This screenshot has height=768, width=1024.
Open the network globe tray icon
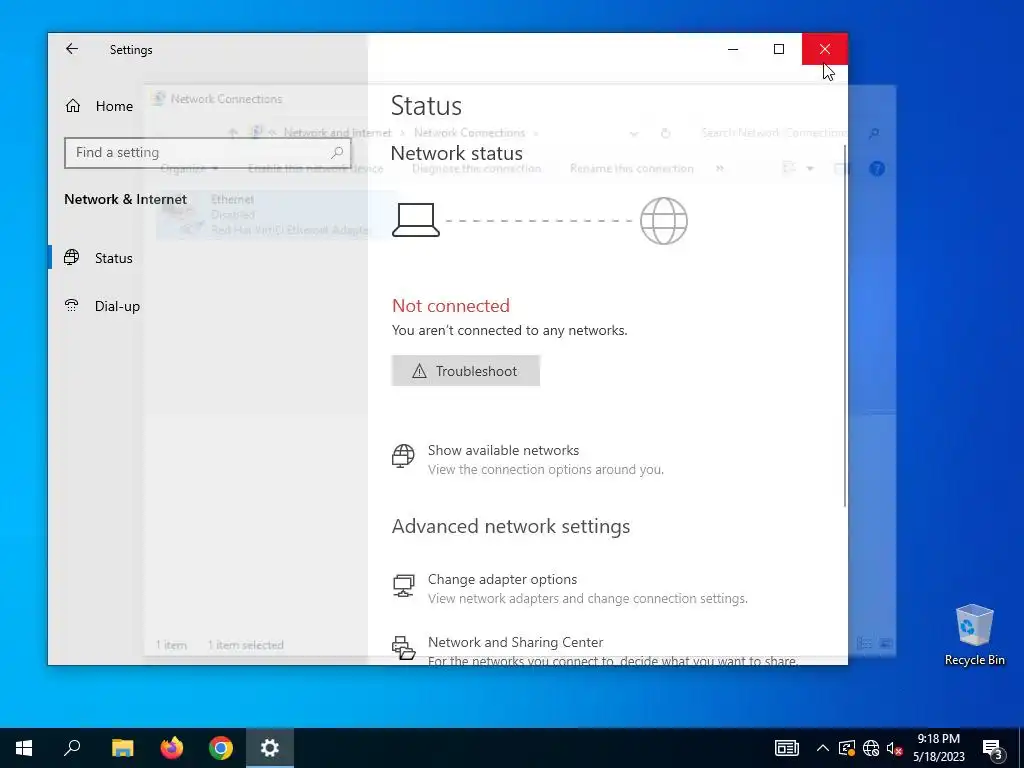pyautogui.click(x=871, y=748)
